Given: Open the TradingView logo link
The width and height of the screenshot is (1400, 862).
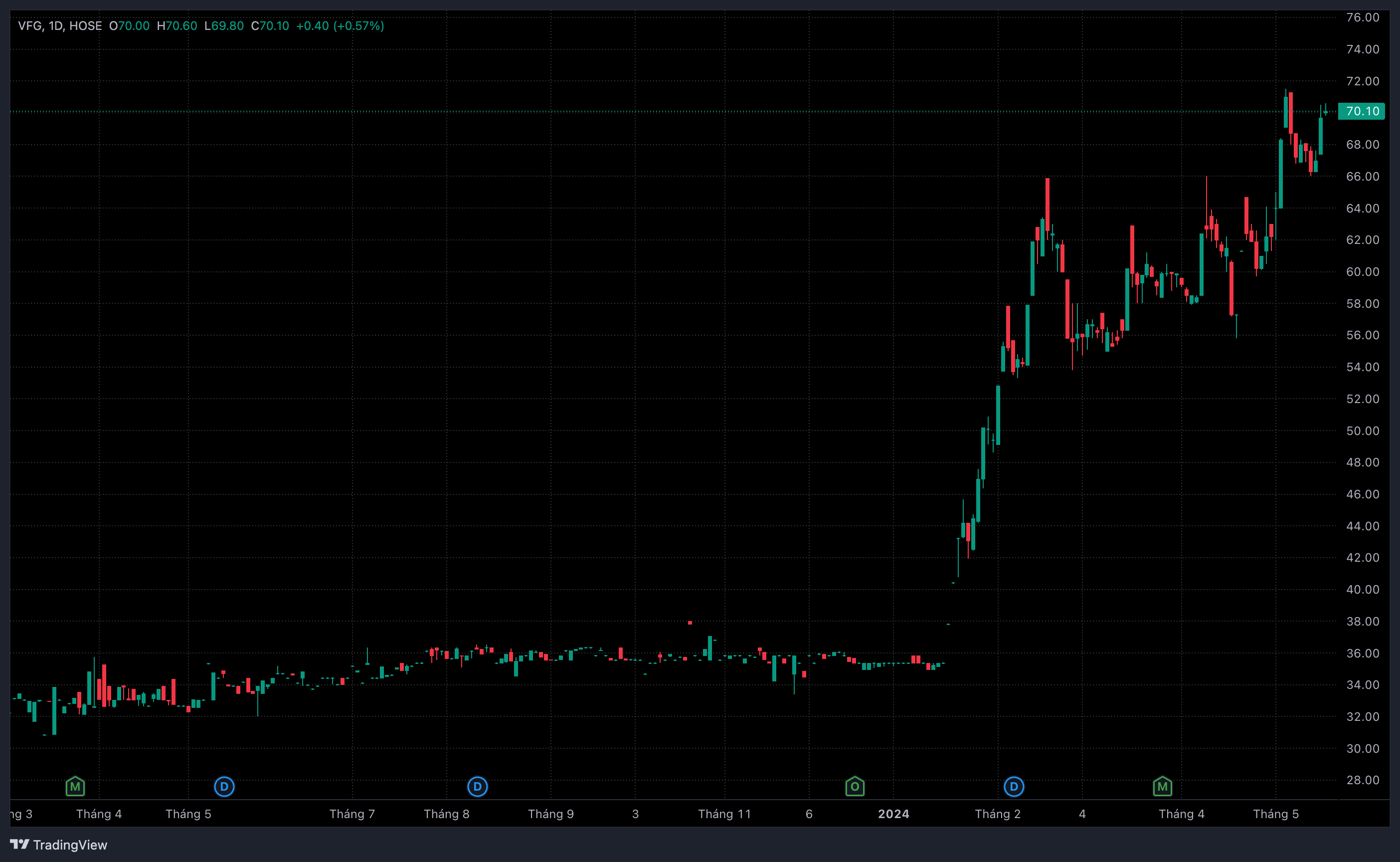Looking at the screenshot, I should point(59,845).
